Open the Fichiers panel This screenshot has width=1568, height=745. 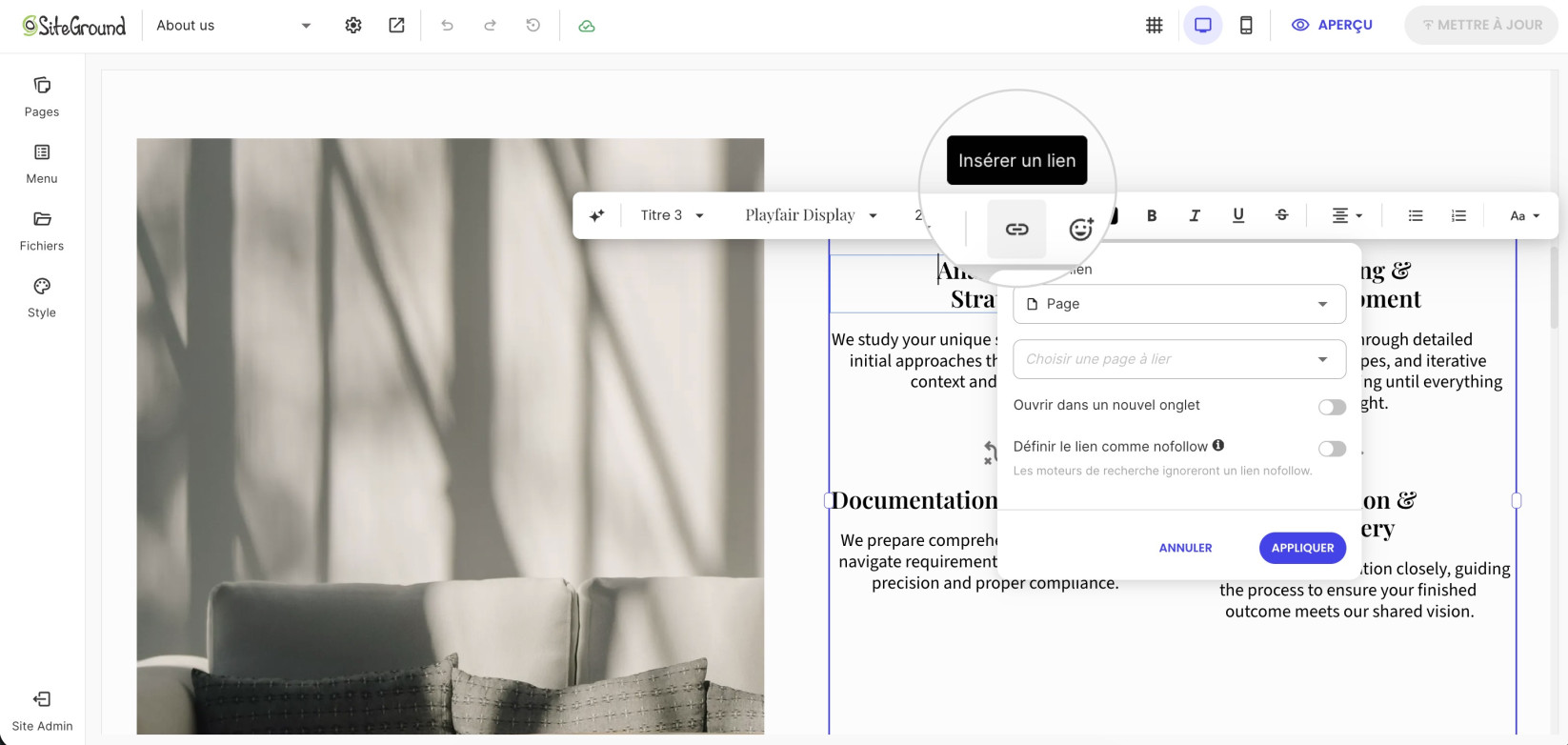[42, 232]
